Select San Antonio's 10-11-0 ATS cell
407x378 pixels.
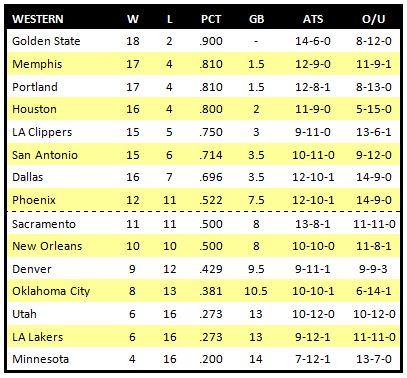(x=313, y=155)
